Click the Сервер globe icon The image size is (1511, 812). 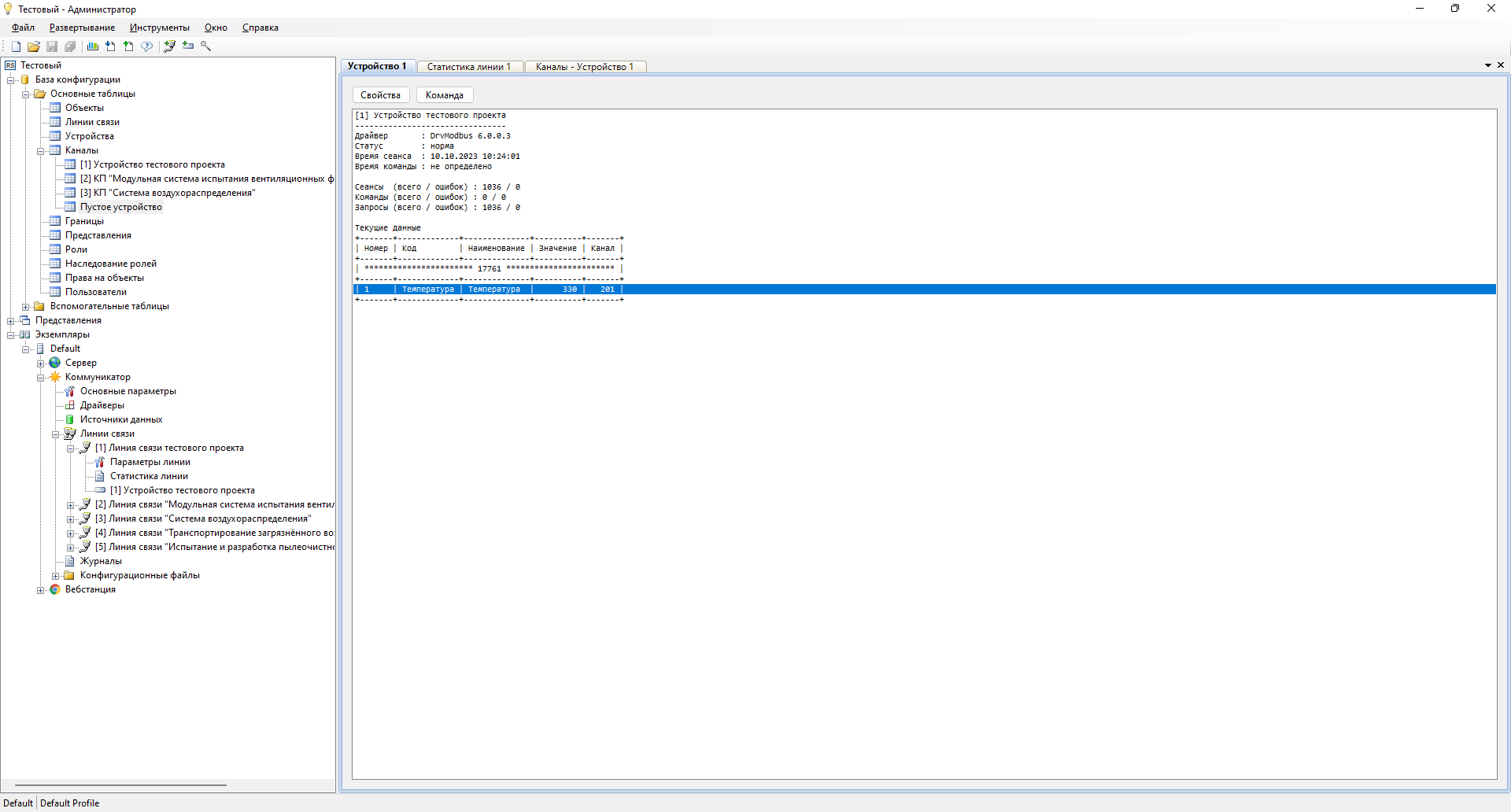click(55, 363)
